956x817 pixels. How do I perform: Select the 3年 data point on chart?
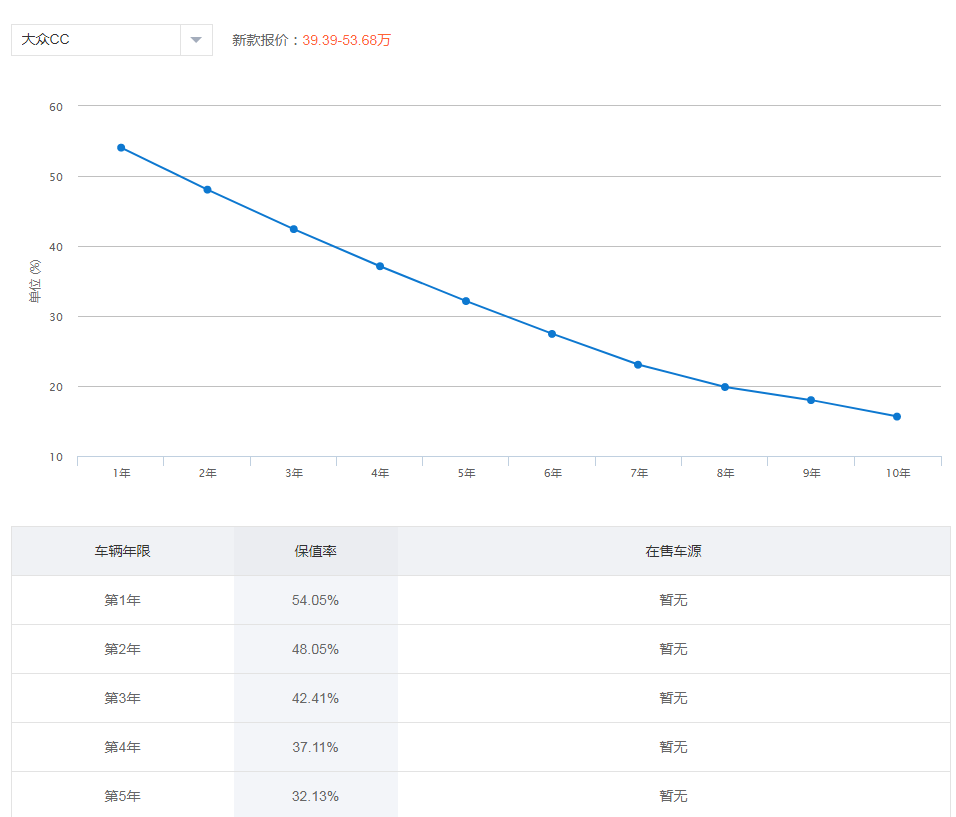[x=294, y=229]
